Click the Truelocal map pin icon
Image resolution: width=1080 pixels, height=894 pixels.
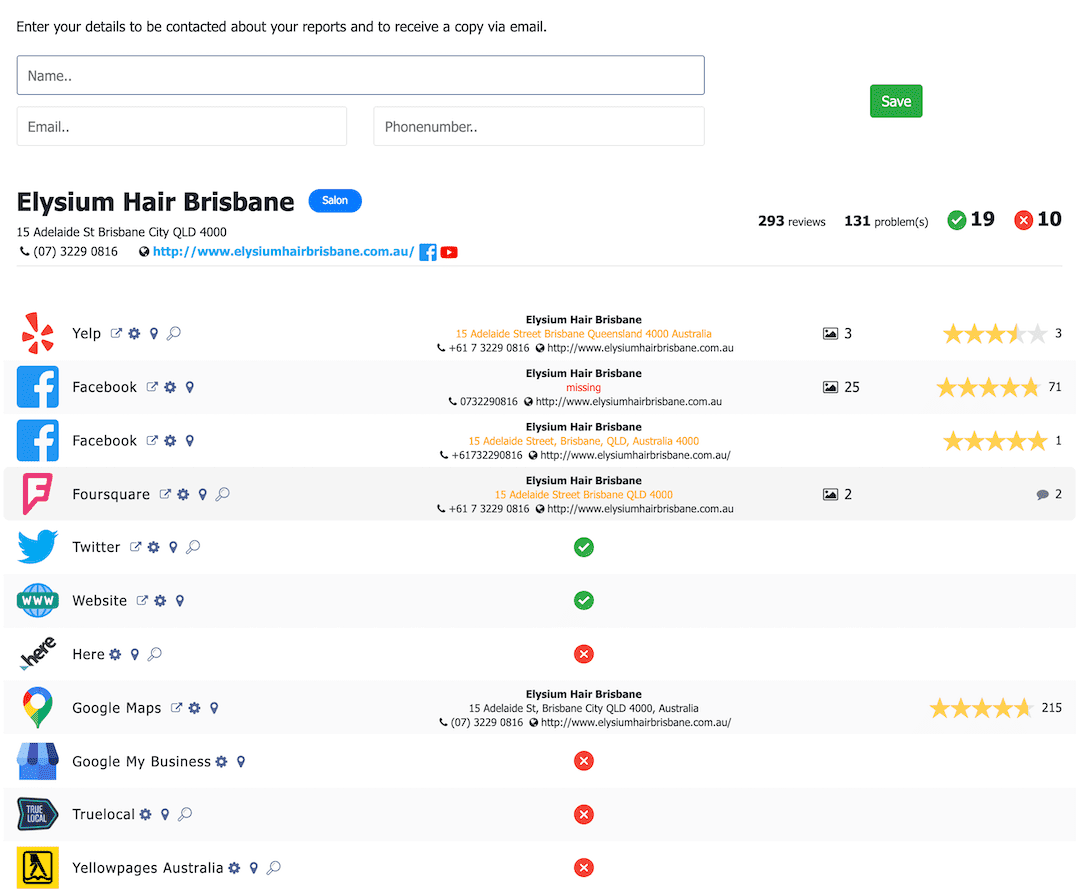[165, 814]
